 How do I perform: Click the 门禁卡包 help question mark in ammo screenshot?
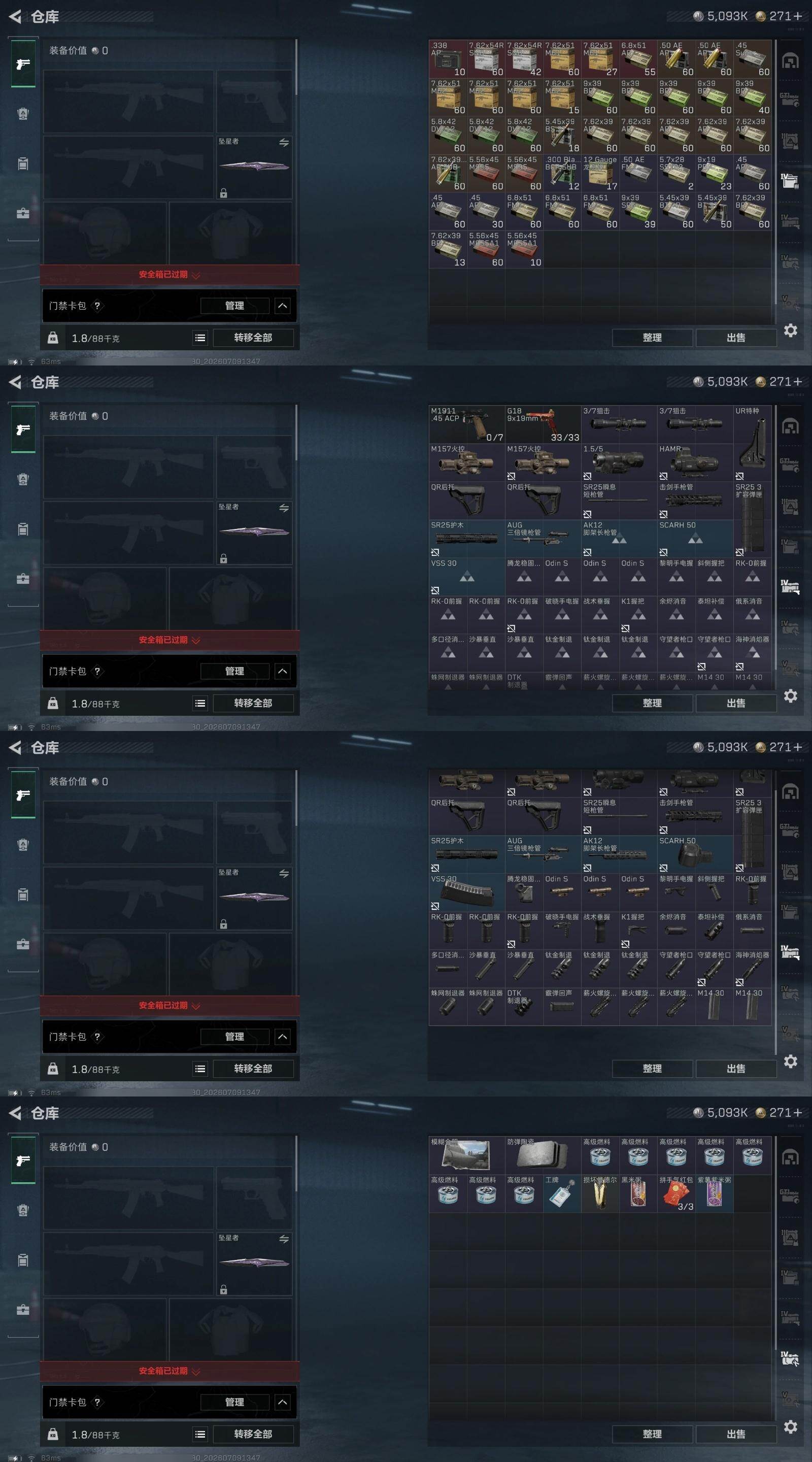[97, 306]
